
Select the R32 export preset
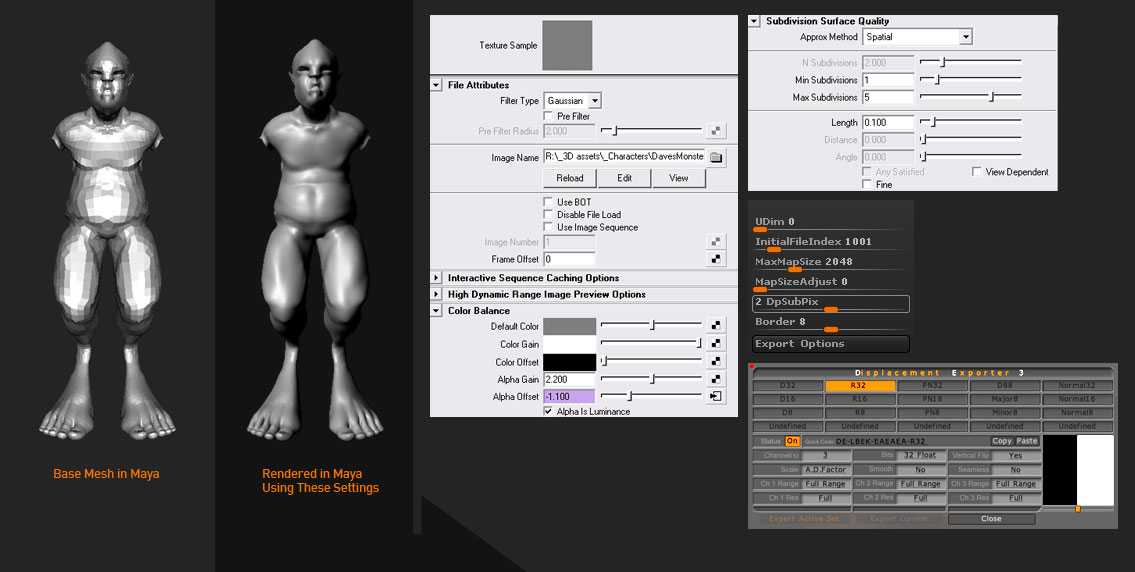point(860,386)
